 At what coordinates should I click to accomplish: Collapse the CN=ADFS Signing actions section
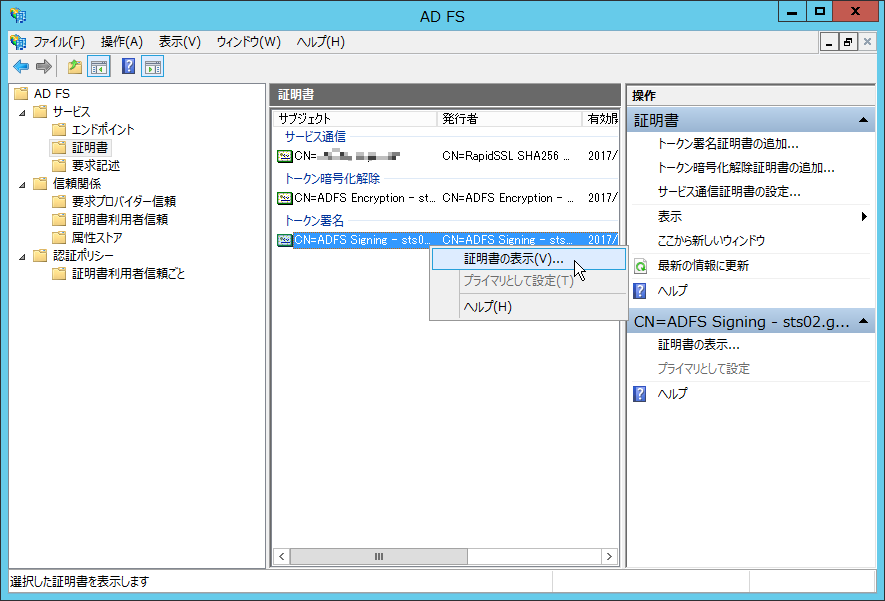(863, 321)
